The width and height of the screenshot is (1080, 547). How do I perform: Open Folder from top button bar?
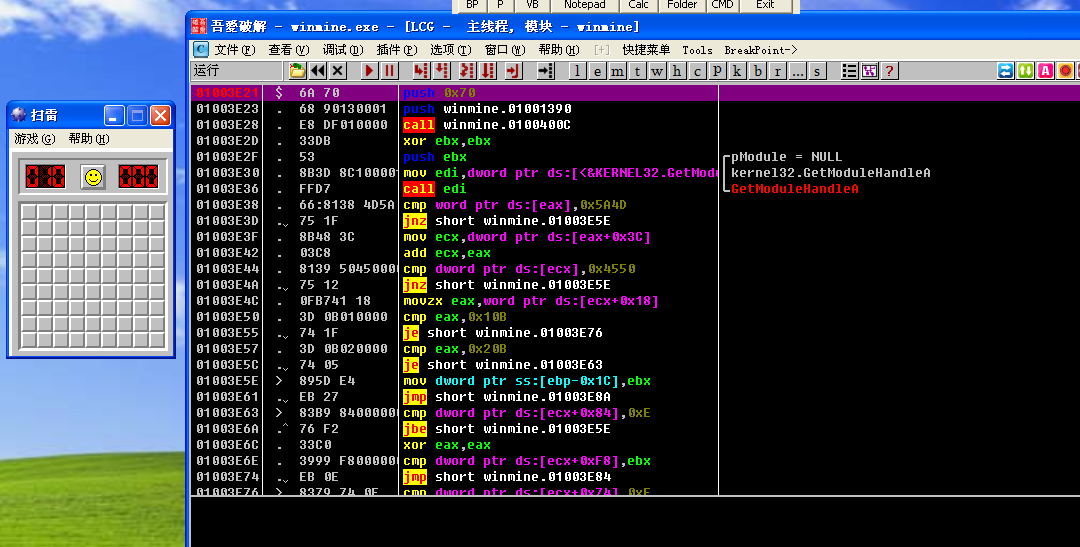click(682, 5)
